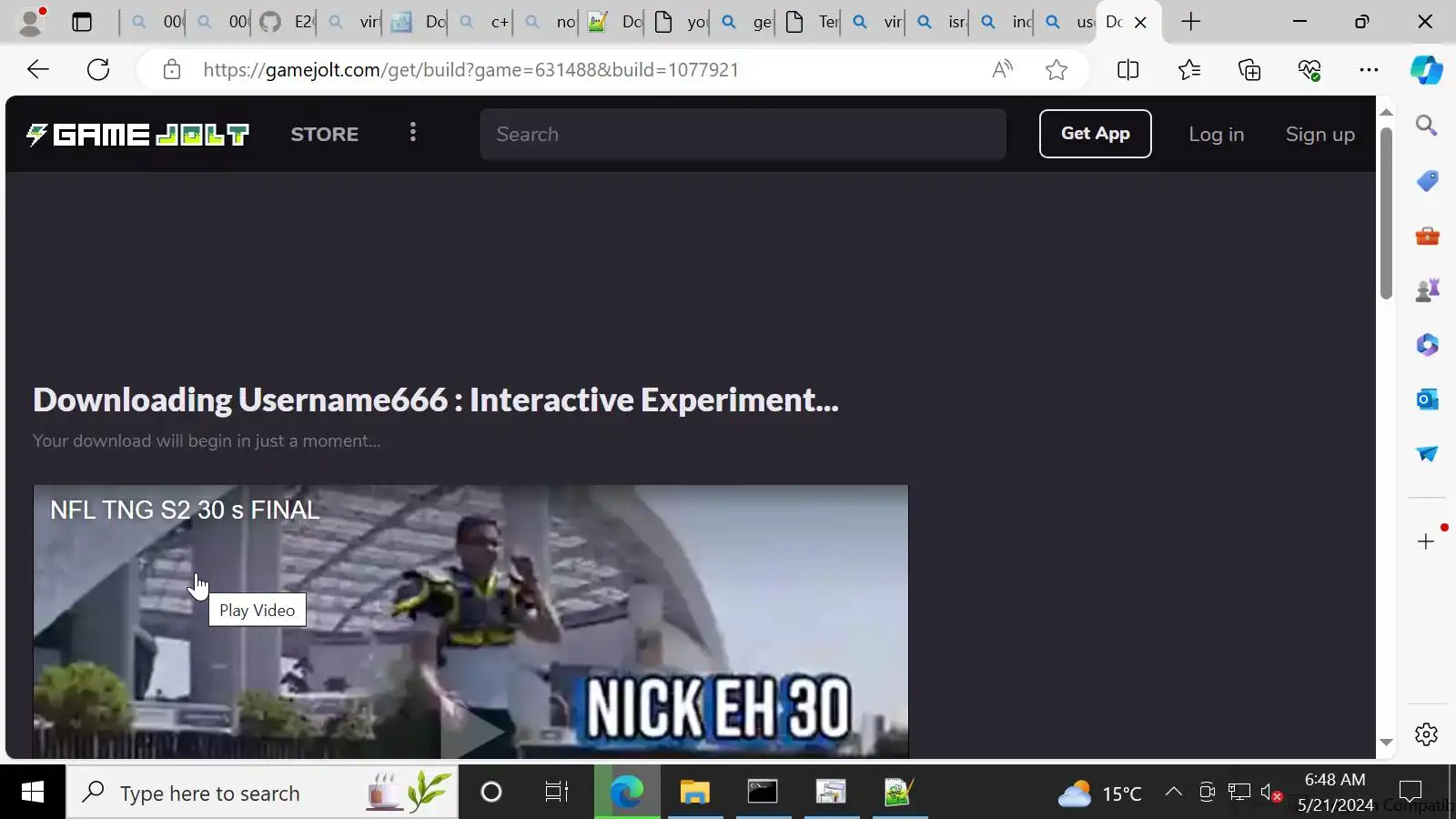Image resolution: width=1456 pixels, height=819 pixels.
Task: Click the page scrollbar up arrow
Action: 1386,112
